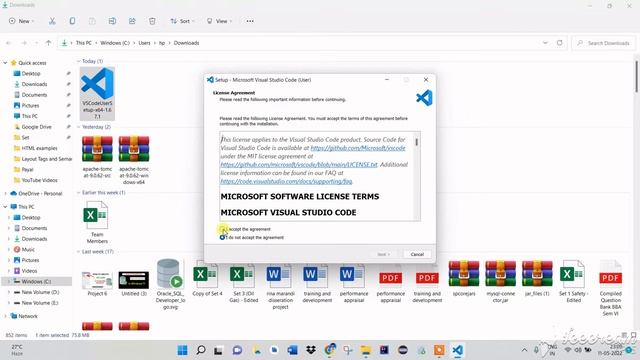Click Windows (C:) in the address breadcrumb
The width and height of the screenshot is (640, 360).
[x=115, y=43]
